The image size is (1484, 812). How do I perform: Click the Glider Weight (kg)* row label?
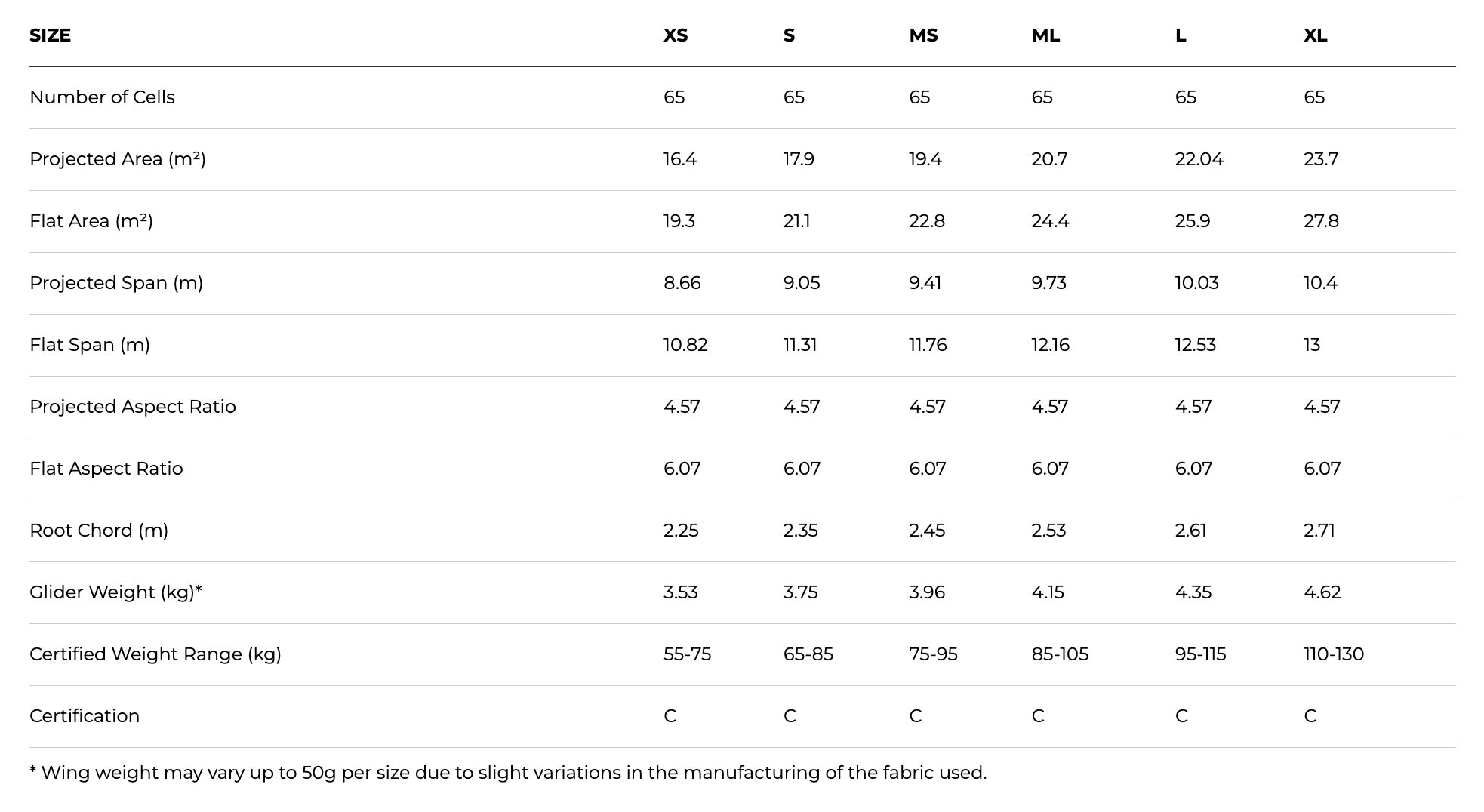(115, 592)
